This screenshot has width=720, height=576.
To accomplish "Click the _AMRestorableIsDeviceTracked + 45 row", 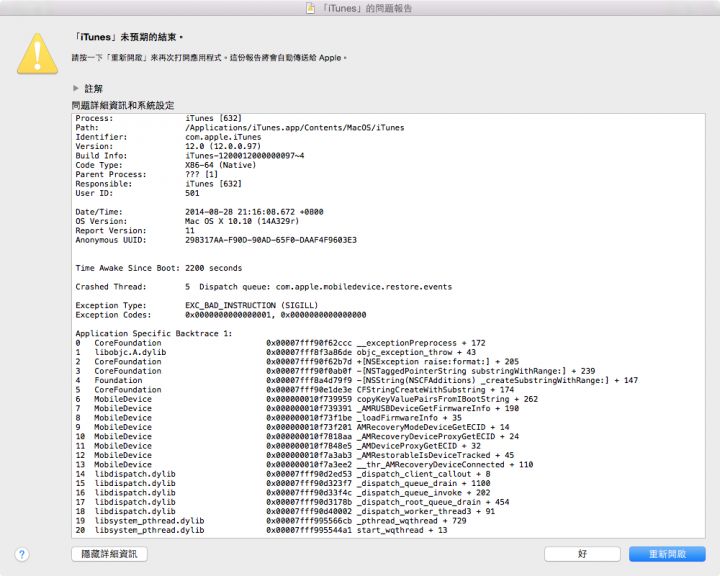I will click(295, 455).
